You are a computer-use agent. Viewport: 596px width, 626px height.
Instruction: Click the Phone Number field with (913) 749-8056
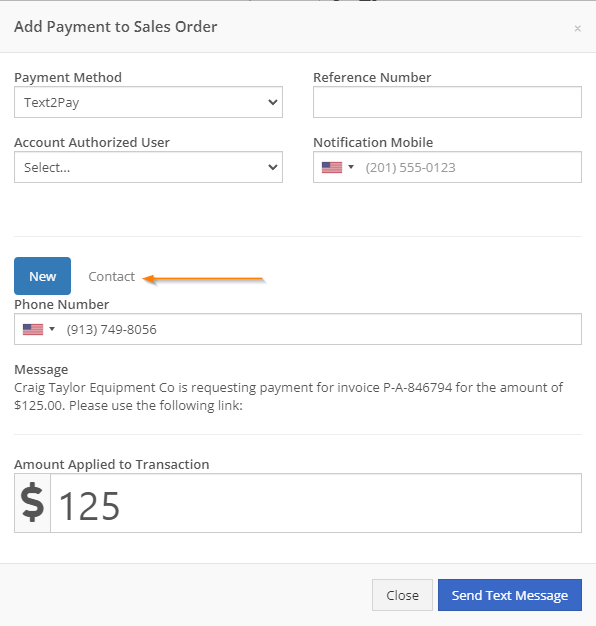click(298, 329)
